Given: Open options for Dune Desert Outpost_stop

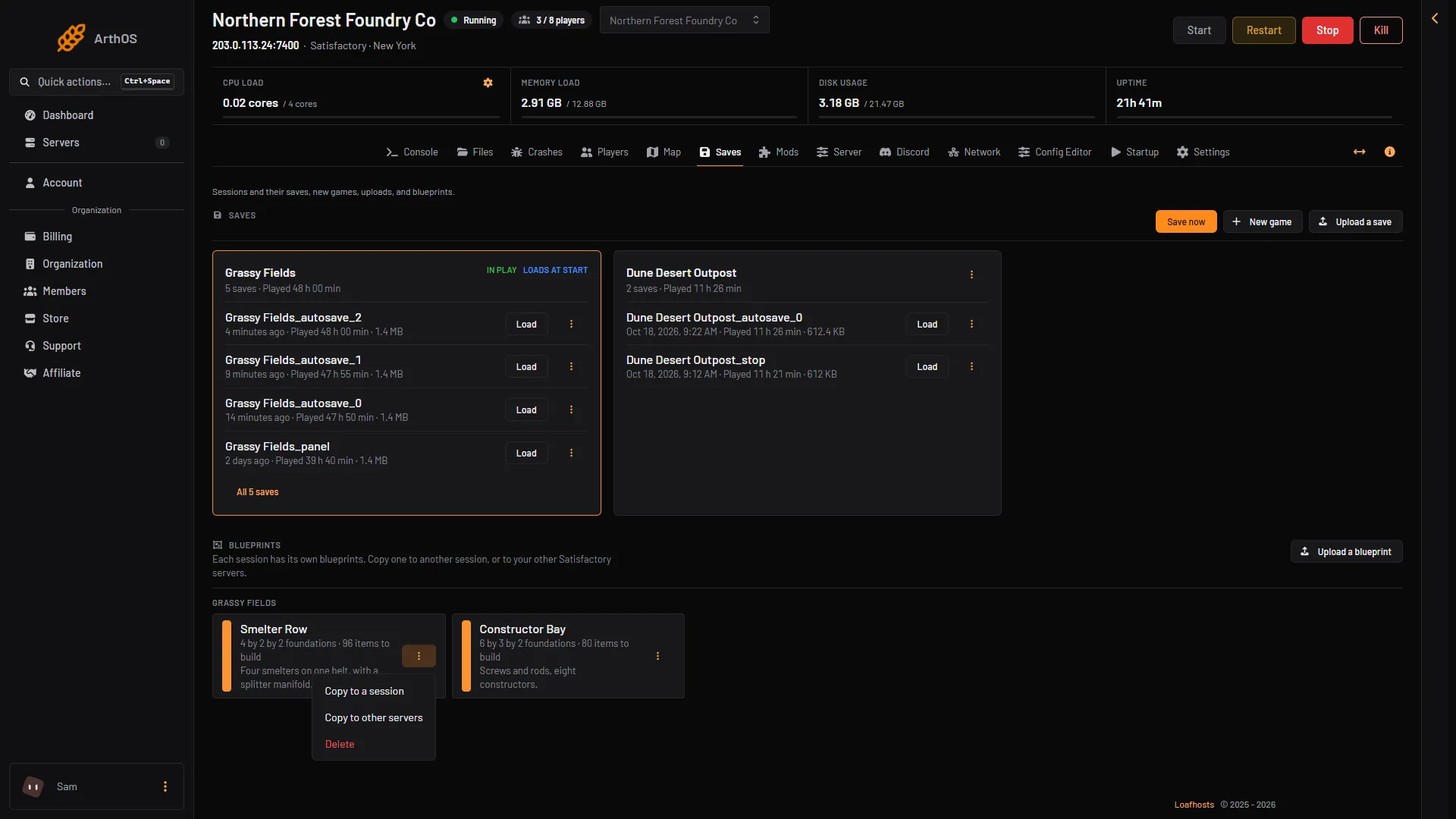Looking at the screenshot, I should (971, 366).
